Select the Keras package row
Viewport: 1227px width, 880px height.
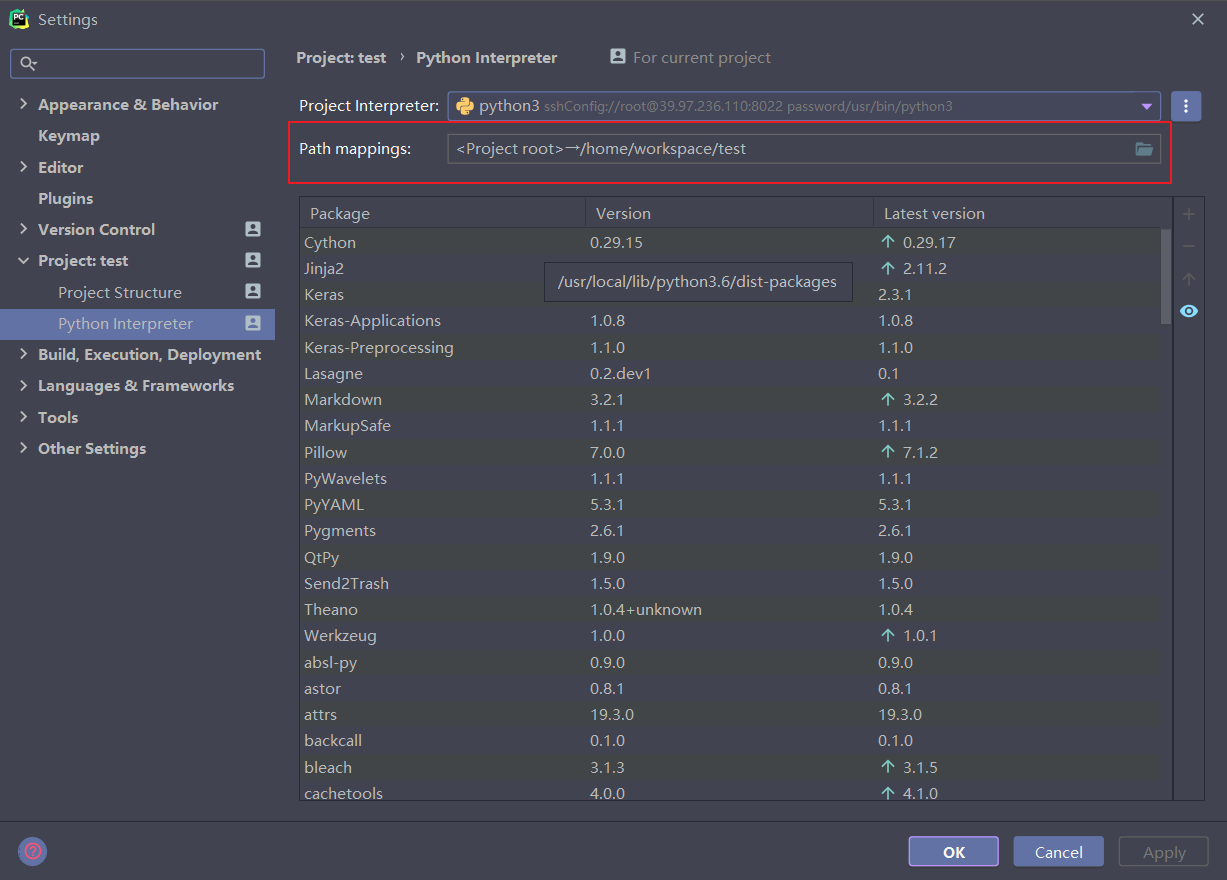point(730,295)
